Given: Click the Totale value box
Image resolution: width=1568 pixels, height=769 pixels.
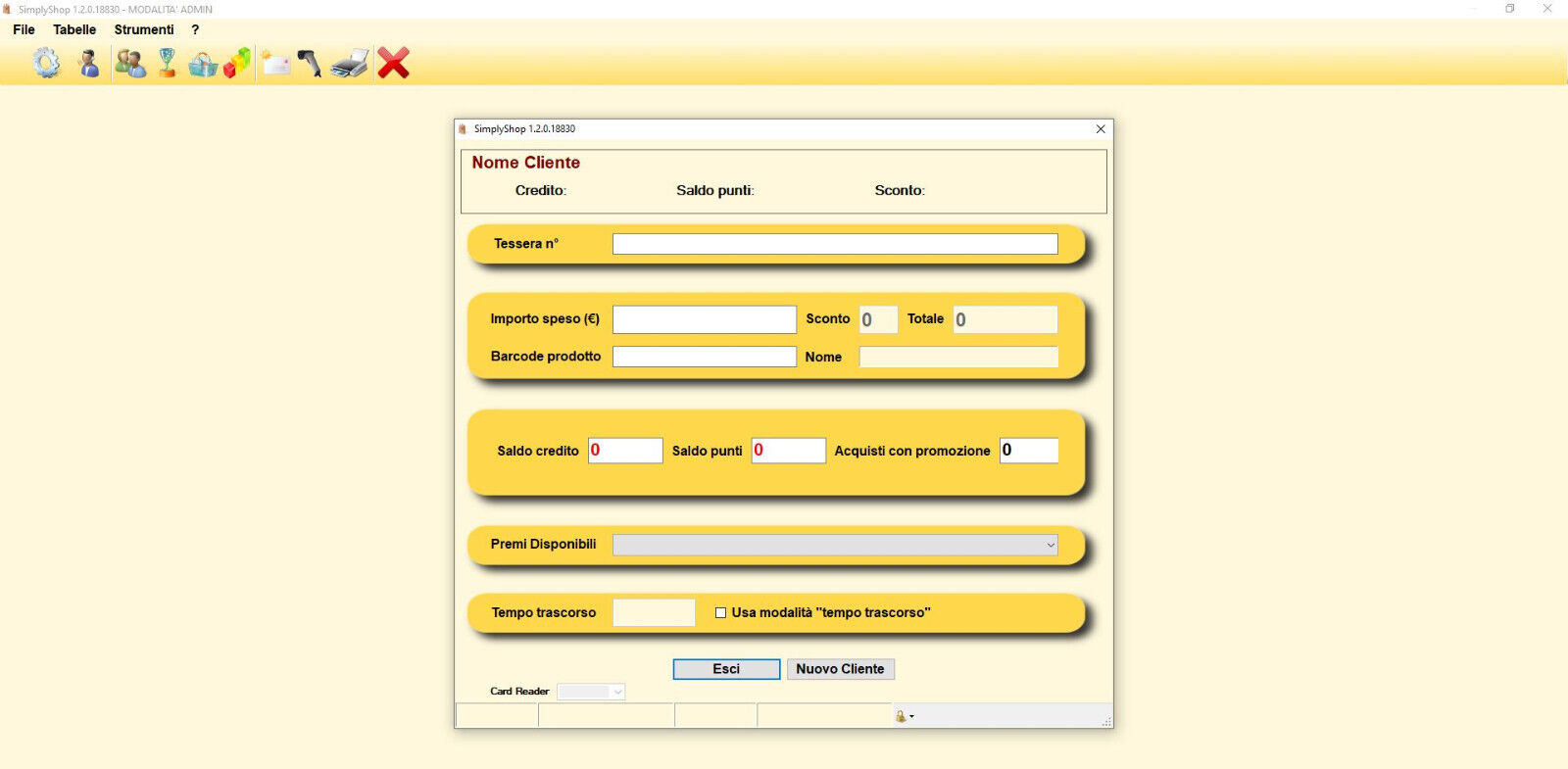Looking at the screenshot, I should click(x=1005, y=319).
